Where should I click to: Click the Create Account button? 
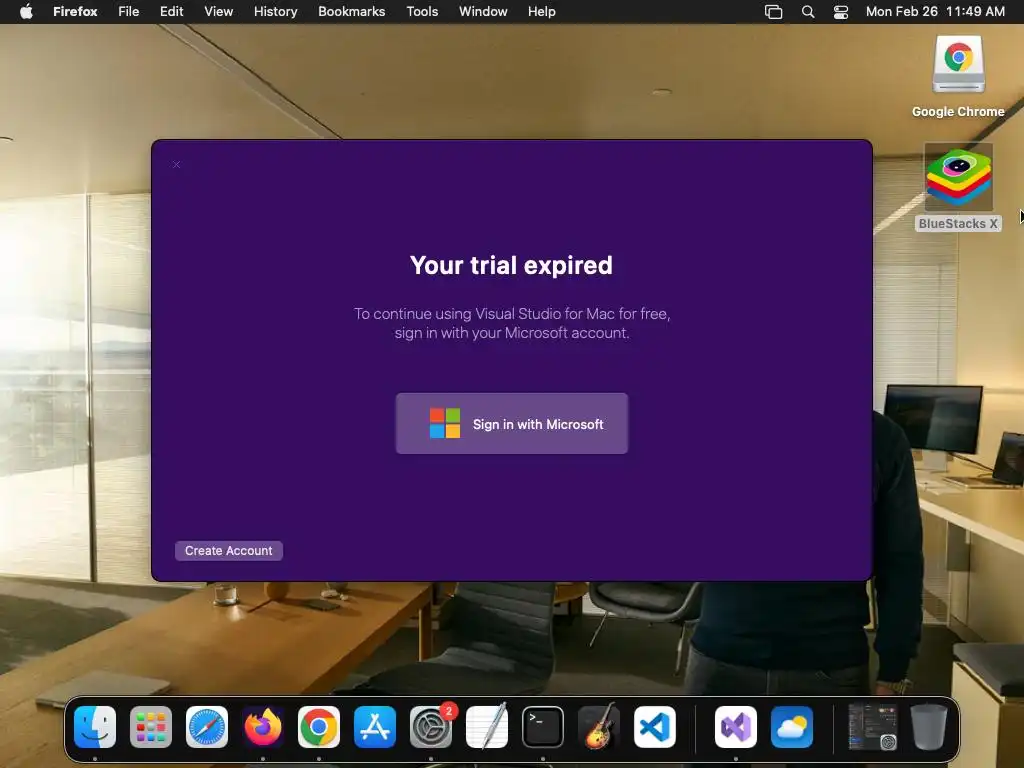(229, 551)
